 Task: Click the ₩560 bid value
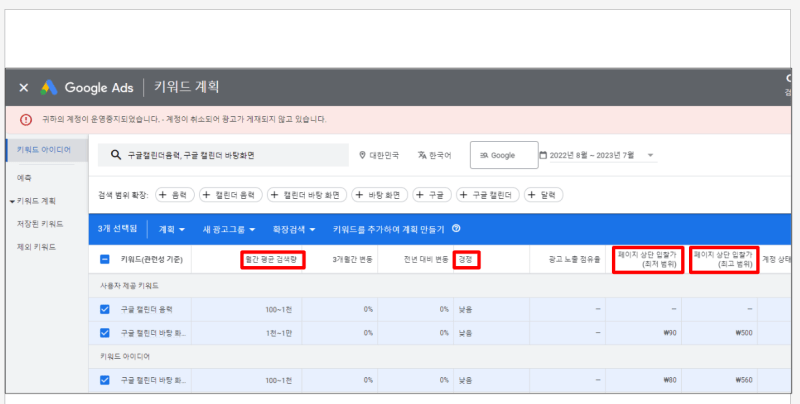744,380
